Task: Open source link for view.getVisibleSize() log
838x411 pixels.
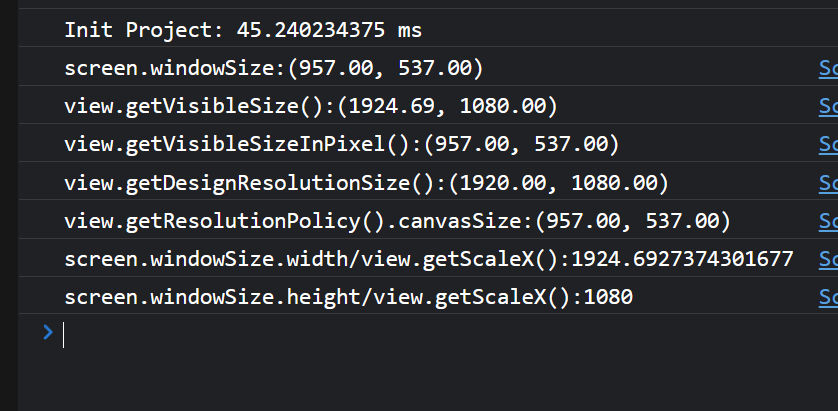Action: pyautogui.click(x=828, y=106)
